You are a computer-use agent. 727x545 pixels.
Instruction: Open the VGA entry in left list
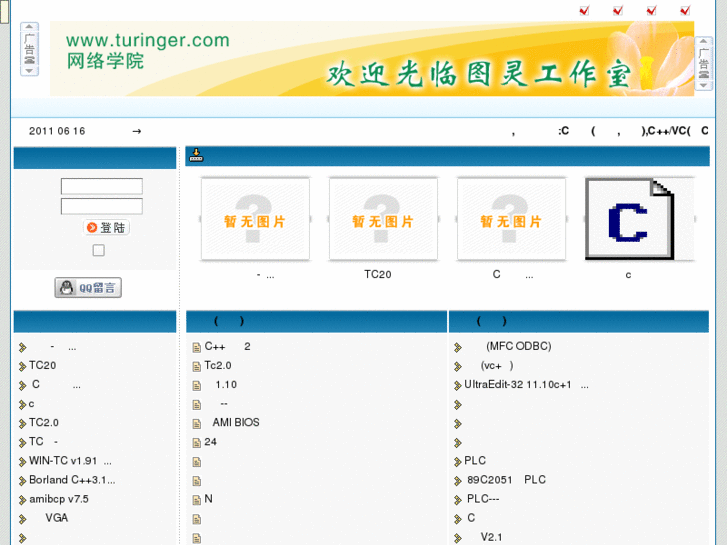click(x=56, y=518)
